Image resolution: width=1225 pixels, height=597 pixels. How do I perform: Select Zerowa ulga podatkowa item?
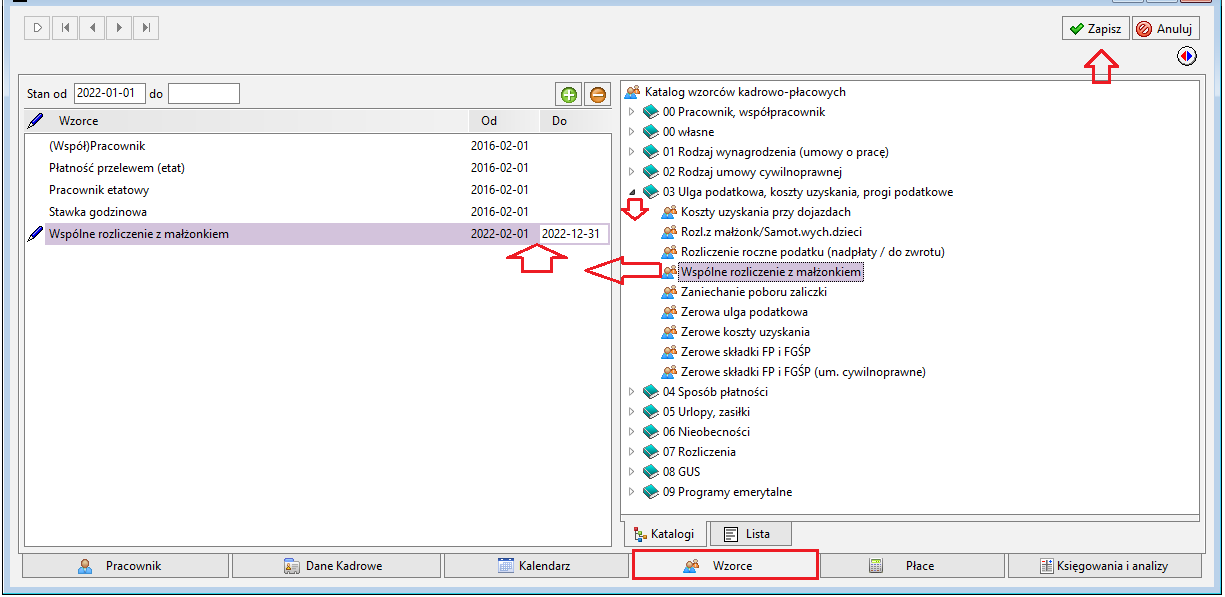point(744,312)
